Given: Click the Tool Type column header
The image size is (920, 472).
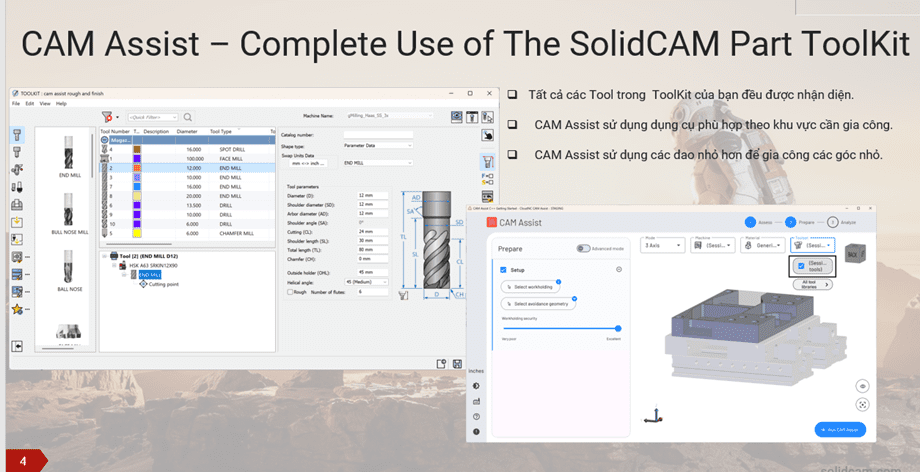Looking at the screenshot, I should point(221,132).
